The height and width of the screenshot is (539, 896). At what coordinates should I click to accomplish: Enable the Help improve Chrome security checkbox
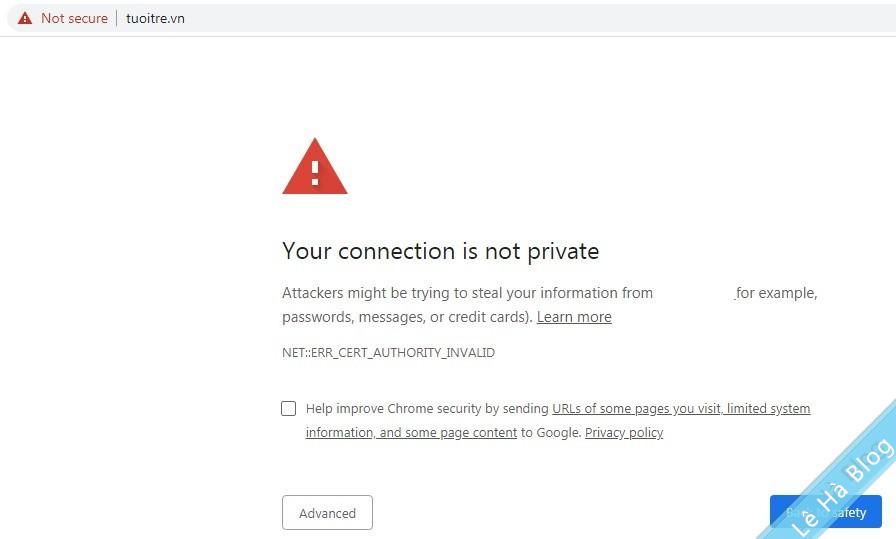[x=289, y=408]
